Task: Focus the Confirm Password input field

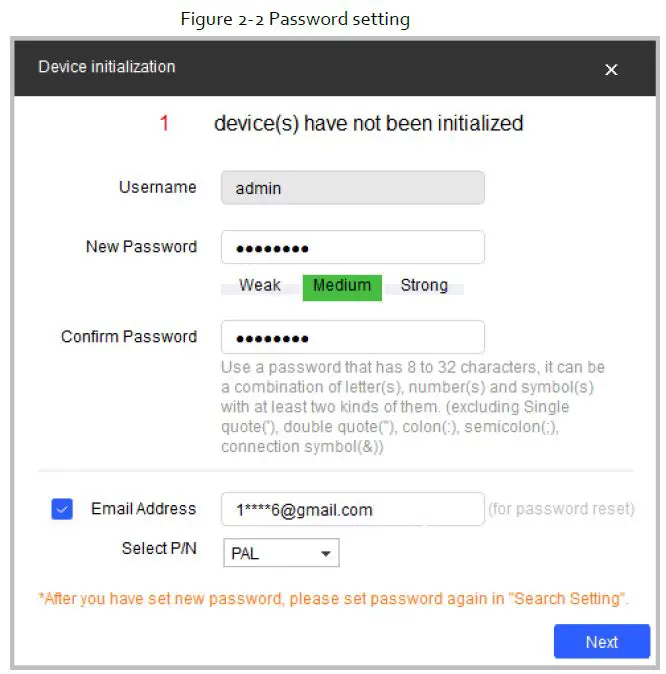Action: (x=352, y=338)
